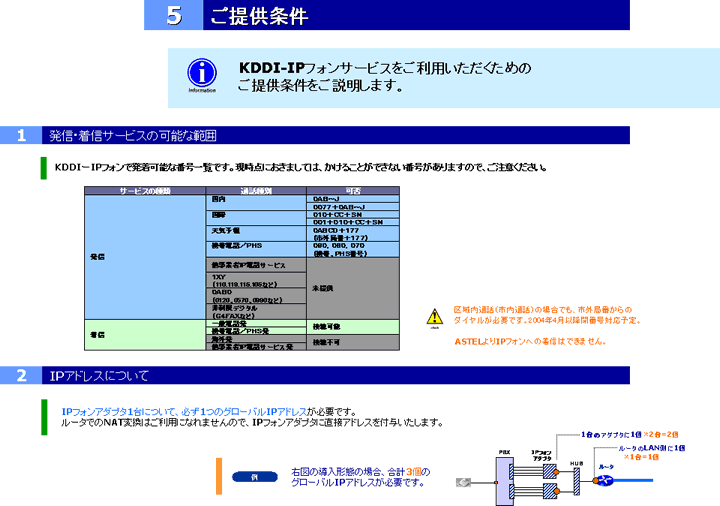Click the lower IP phone adapter hatched box
The height and width of the screenshot is (506, 720).
[550, 491]
